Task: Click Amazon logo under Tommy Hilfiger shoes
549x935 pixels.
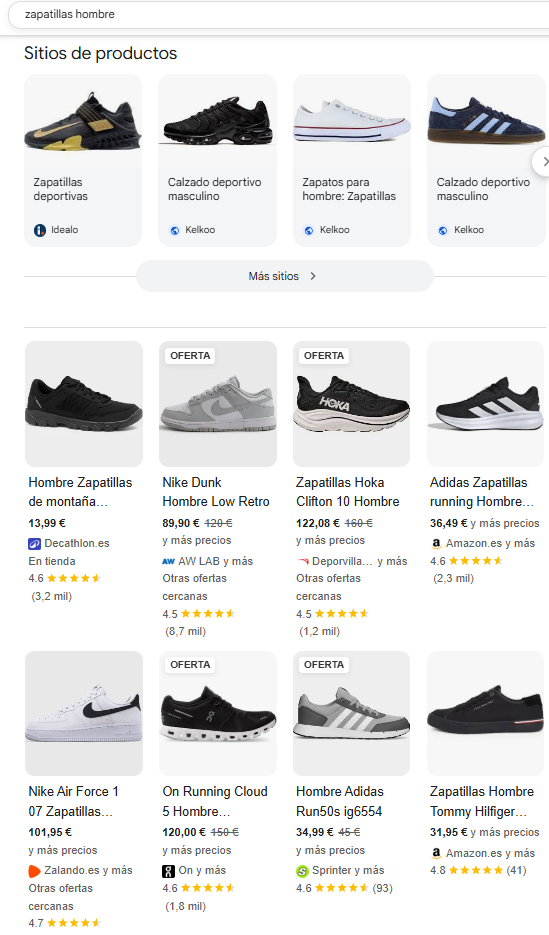Action: coord(436,853)
